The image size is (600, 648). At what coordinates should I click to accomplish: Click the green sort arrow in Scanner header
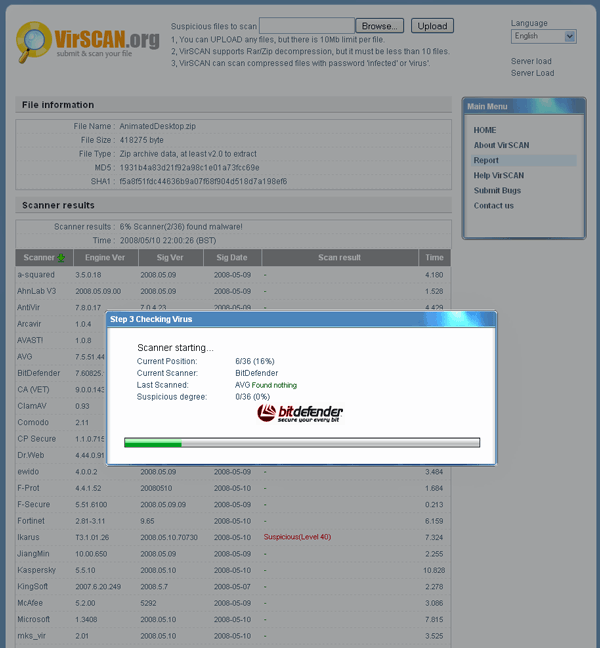pyautogui.click(x=61, y=258)
